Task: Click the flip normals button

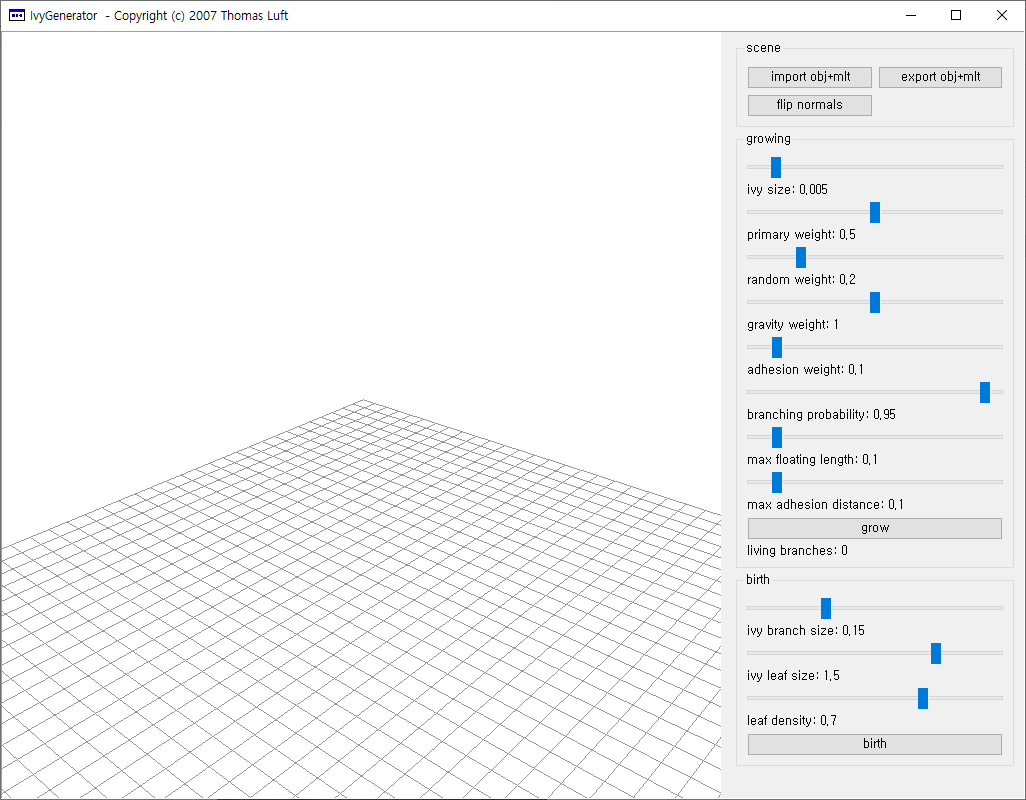Action: tap(809, 105)
